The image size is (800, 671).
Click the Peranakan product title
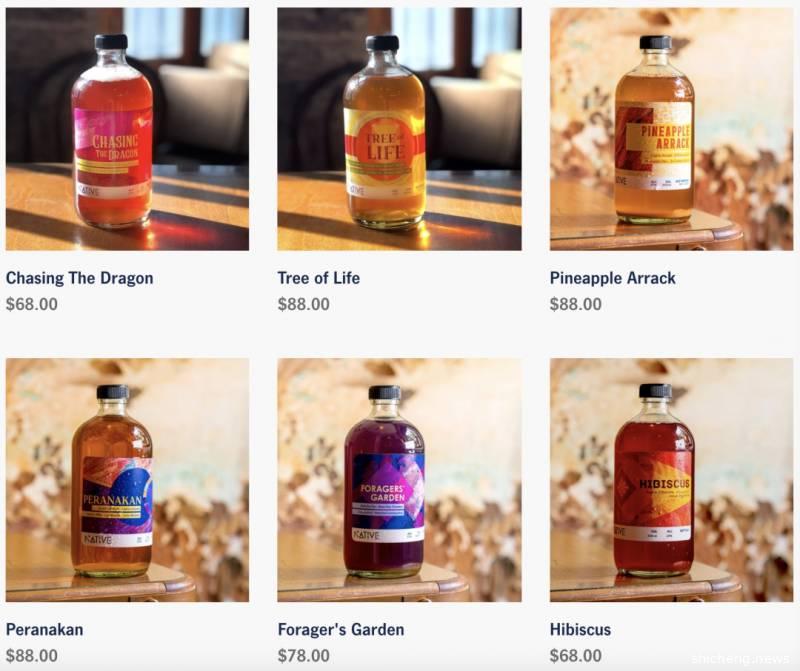pos(44,629)
